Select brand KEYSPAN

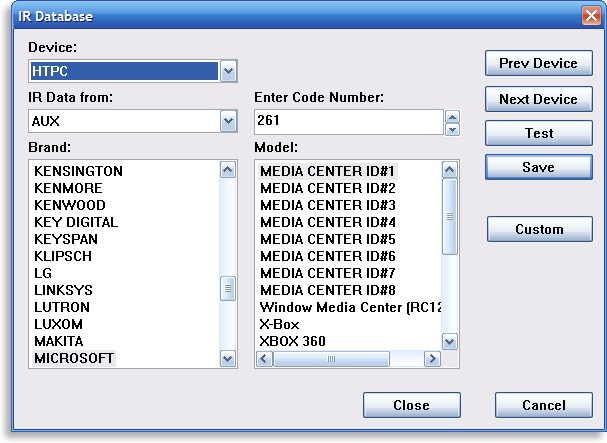coord(66,239)
